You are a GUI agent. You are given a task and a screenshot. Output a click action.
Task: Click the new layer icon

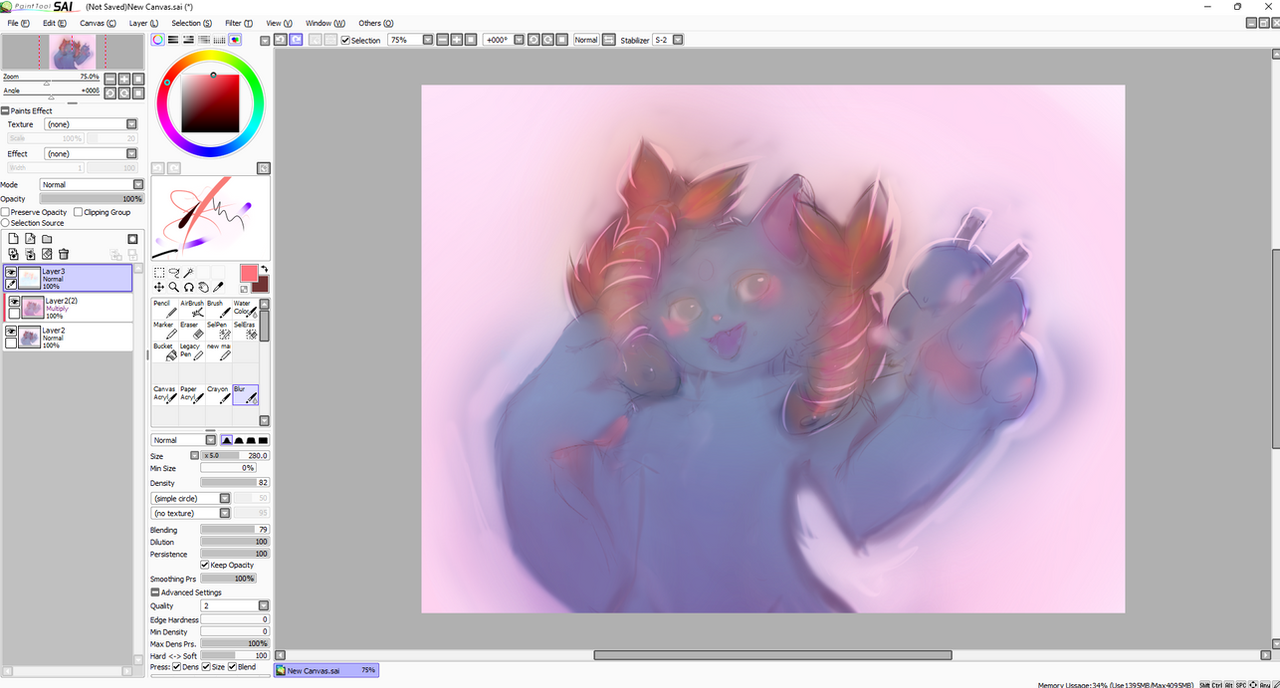pos(13,239)
